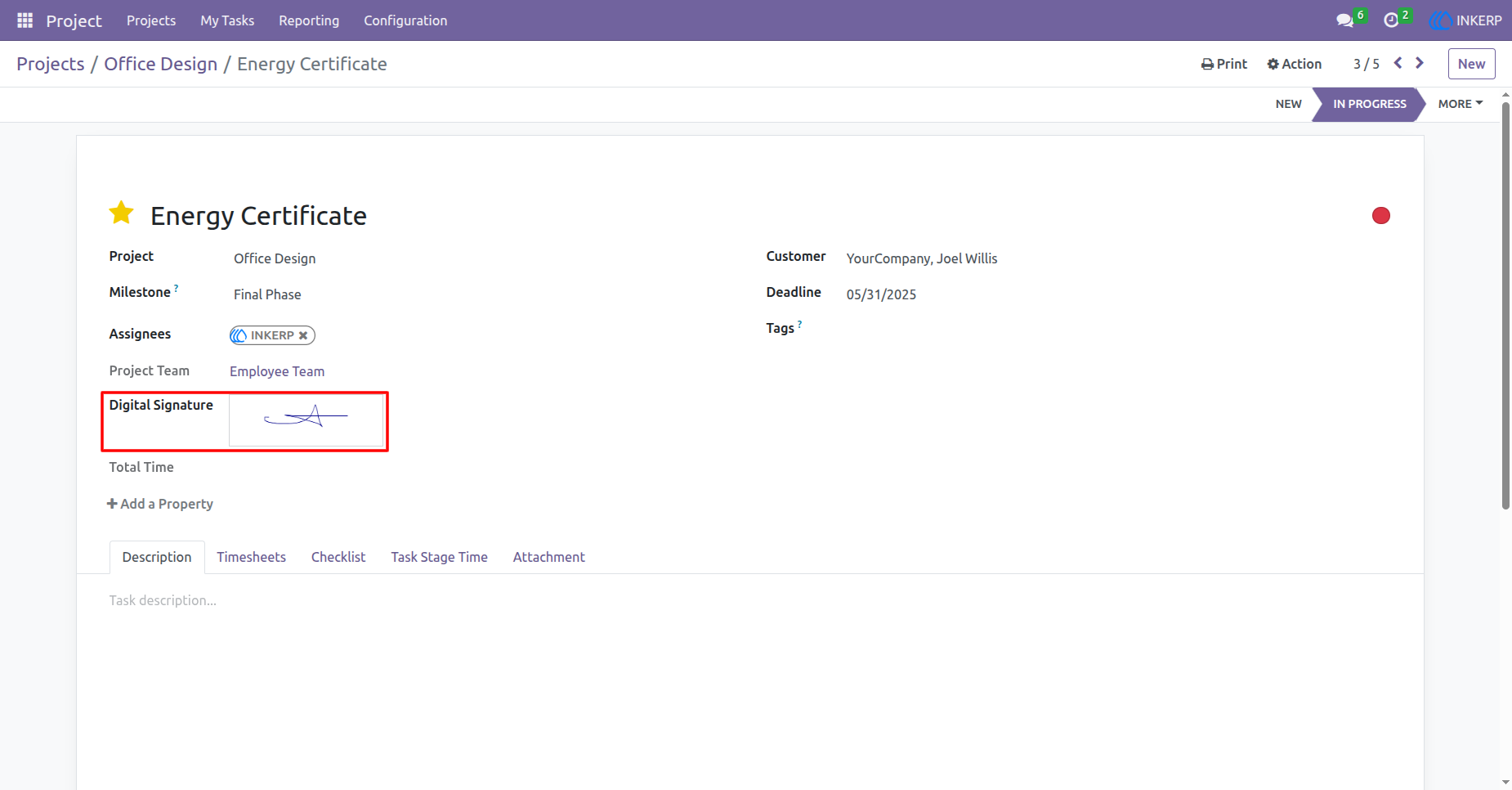
Task: Select the Description tab
Action: click(157, 557)
